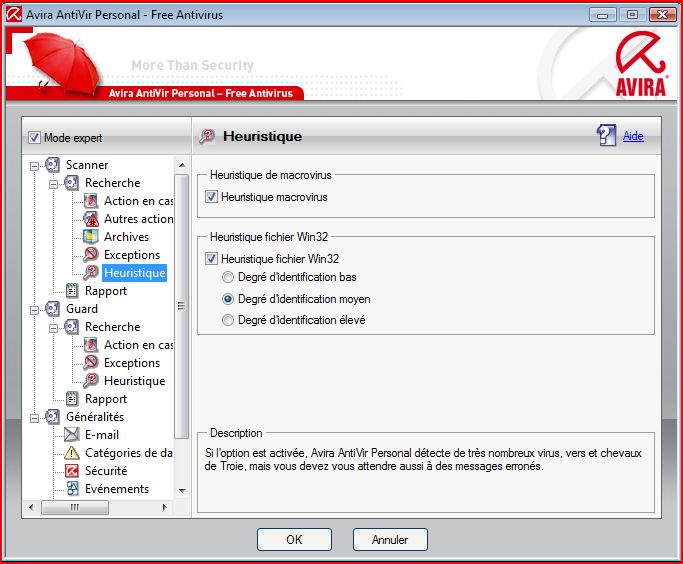
Task: Click the Rapport icon under Guard
Action: click(71, 399)
